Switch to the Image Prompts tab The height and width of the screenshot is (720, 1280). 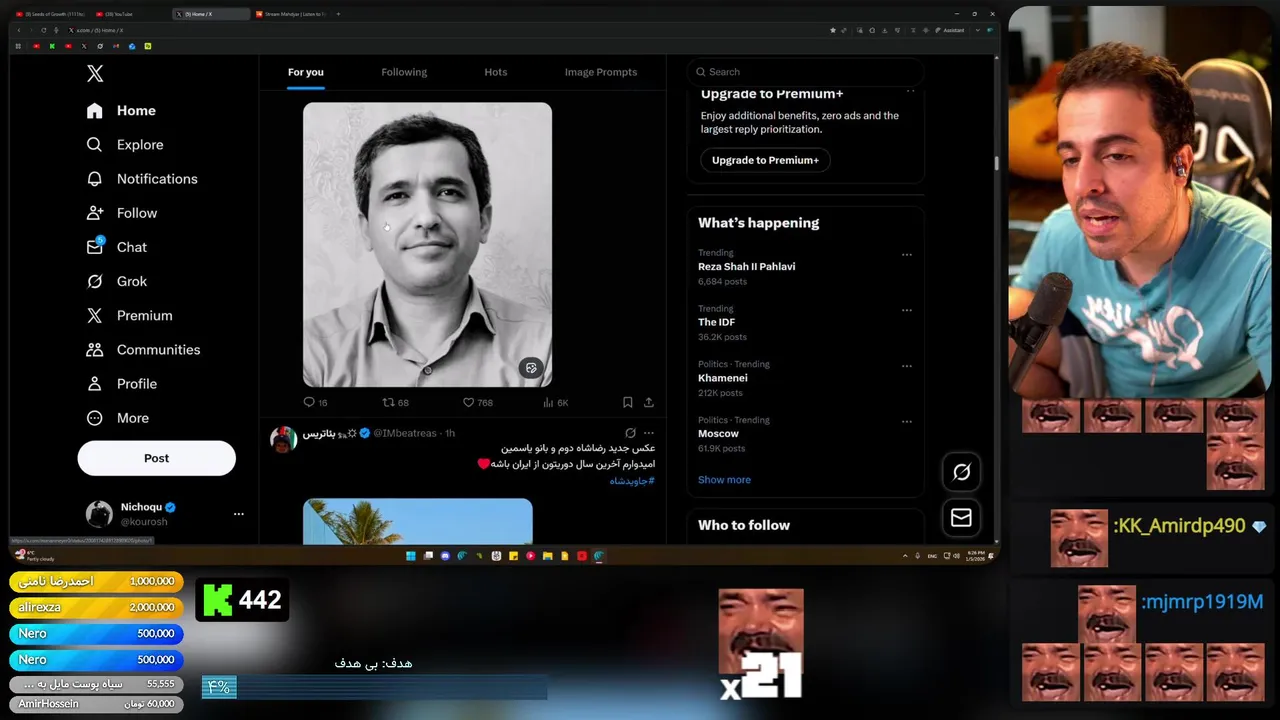(x=601, y=72)
